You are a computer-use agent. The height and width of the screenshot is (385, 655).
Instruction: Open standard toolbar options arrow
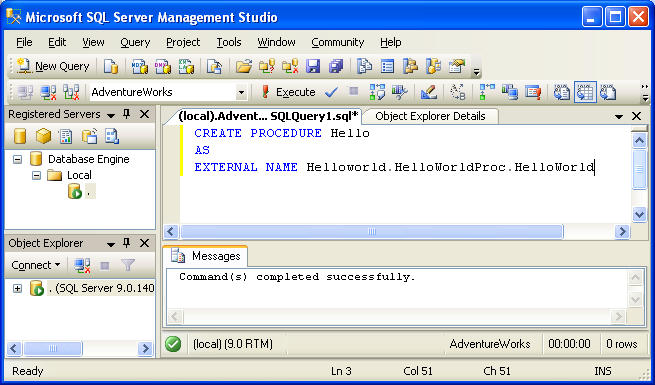tap(477, 72)
